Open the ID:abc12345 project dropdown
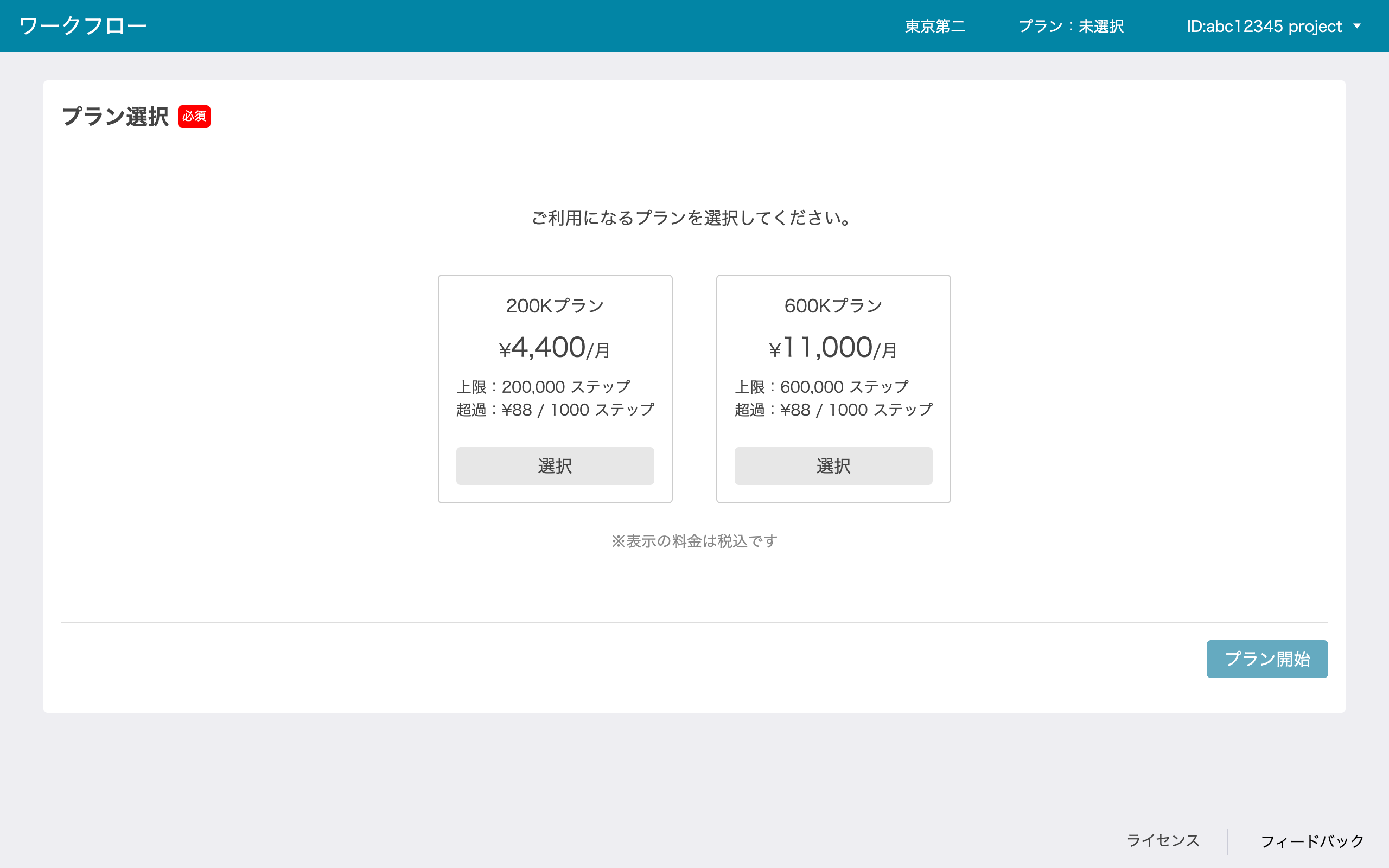The width and height of the screenshot is (1389, 868). (x=1263, y=27)
